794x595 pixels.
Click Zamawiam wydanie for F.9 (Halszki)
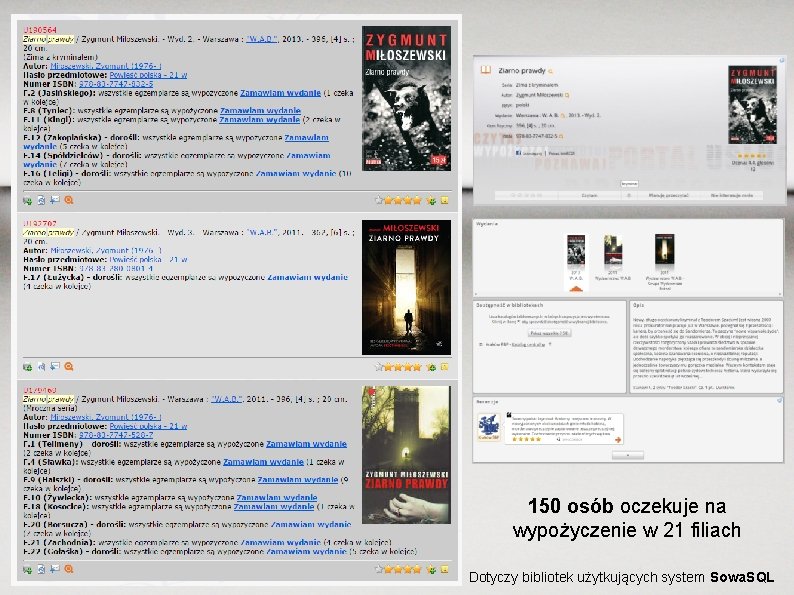click(298, 480)
